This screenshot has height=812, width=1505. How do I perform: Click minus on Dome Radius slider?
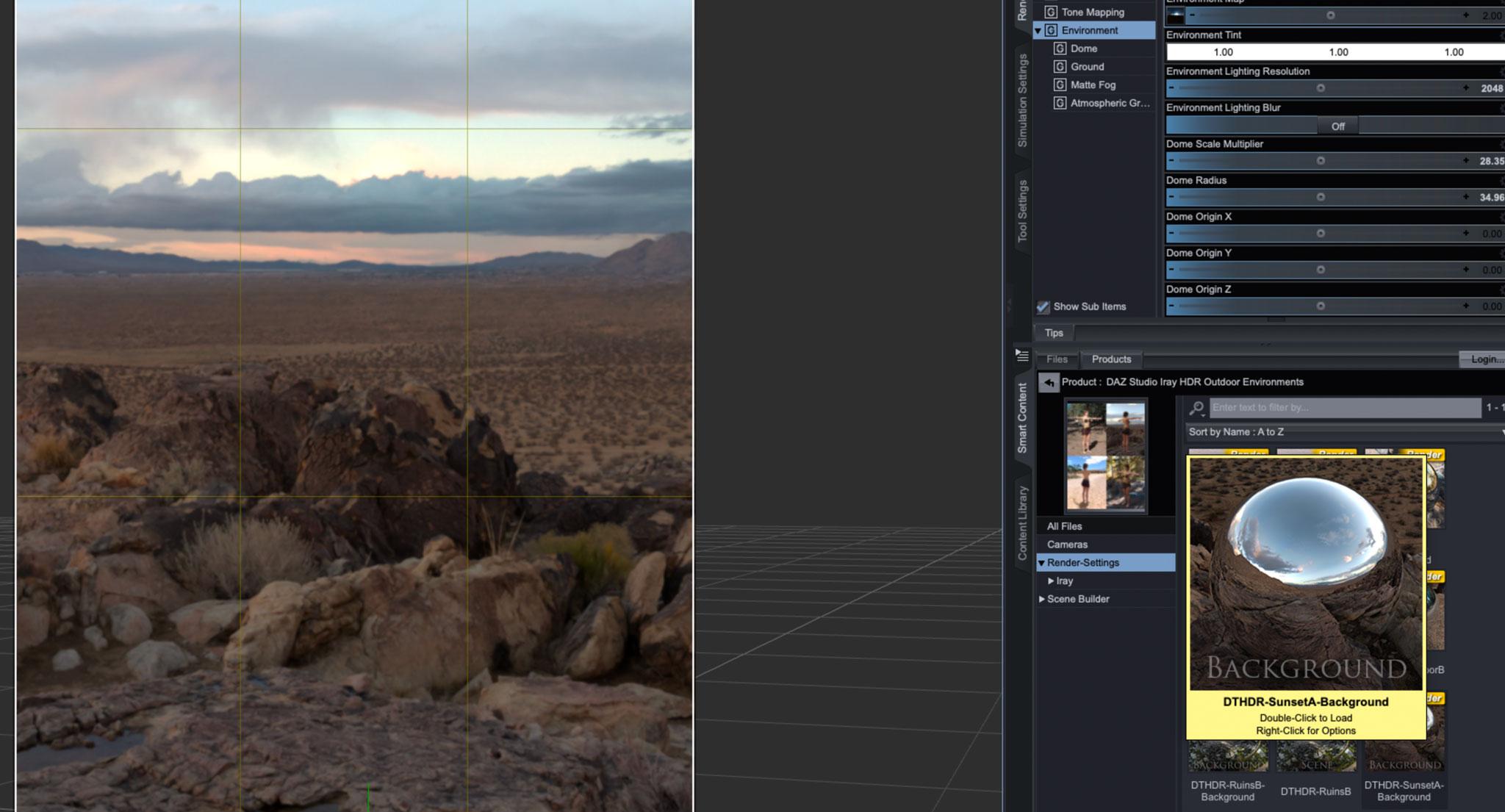1171,197
